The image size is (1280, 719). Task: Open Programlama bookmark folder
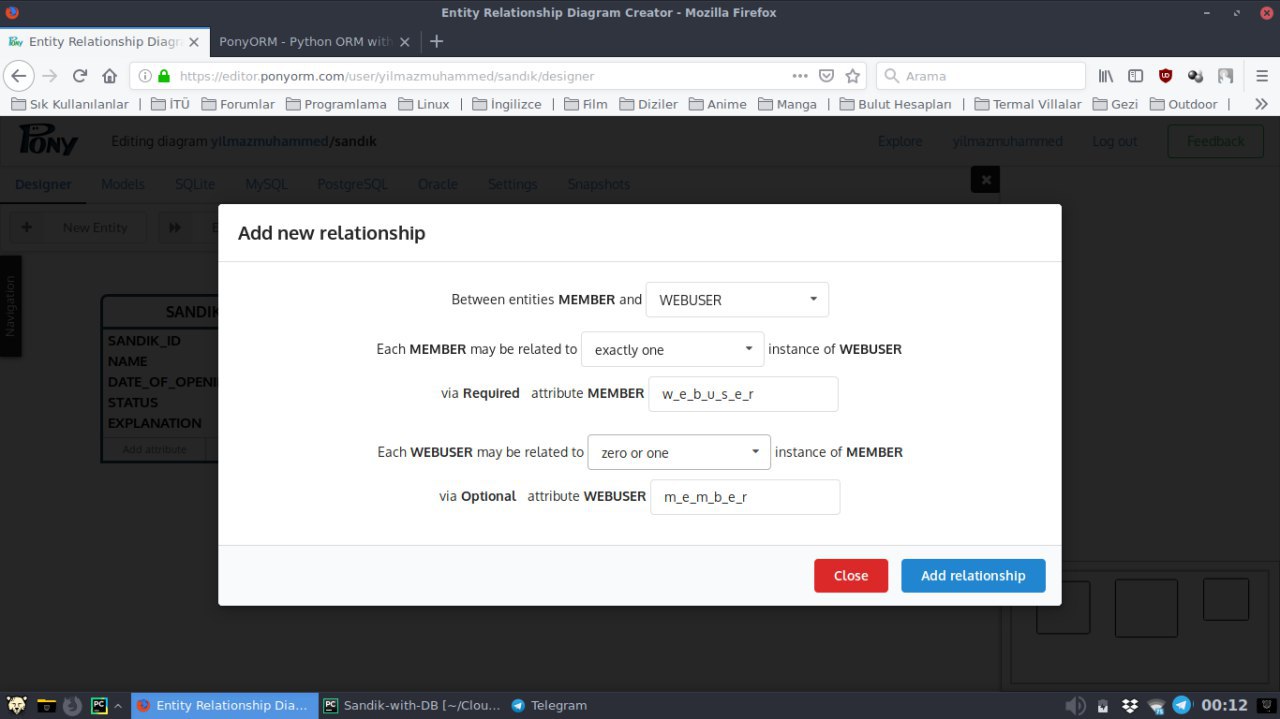pyautogui.click(x=336, y=104)
